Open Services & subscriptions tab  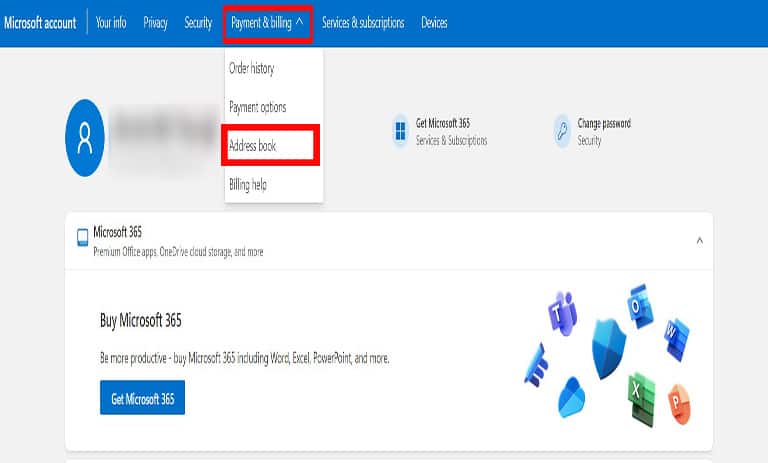point(363,23)
